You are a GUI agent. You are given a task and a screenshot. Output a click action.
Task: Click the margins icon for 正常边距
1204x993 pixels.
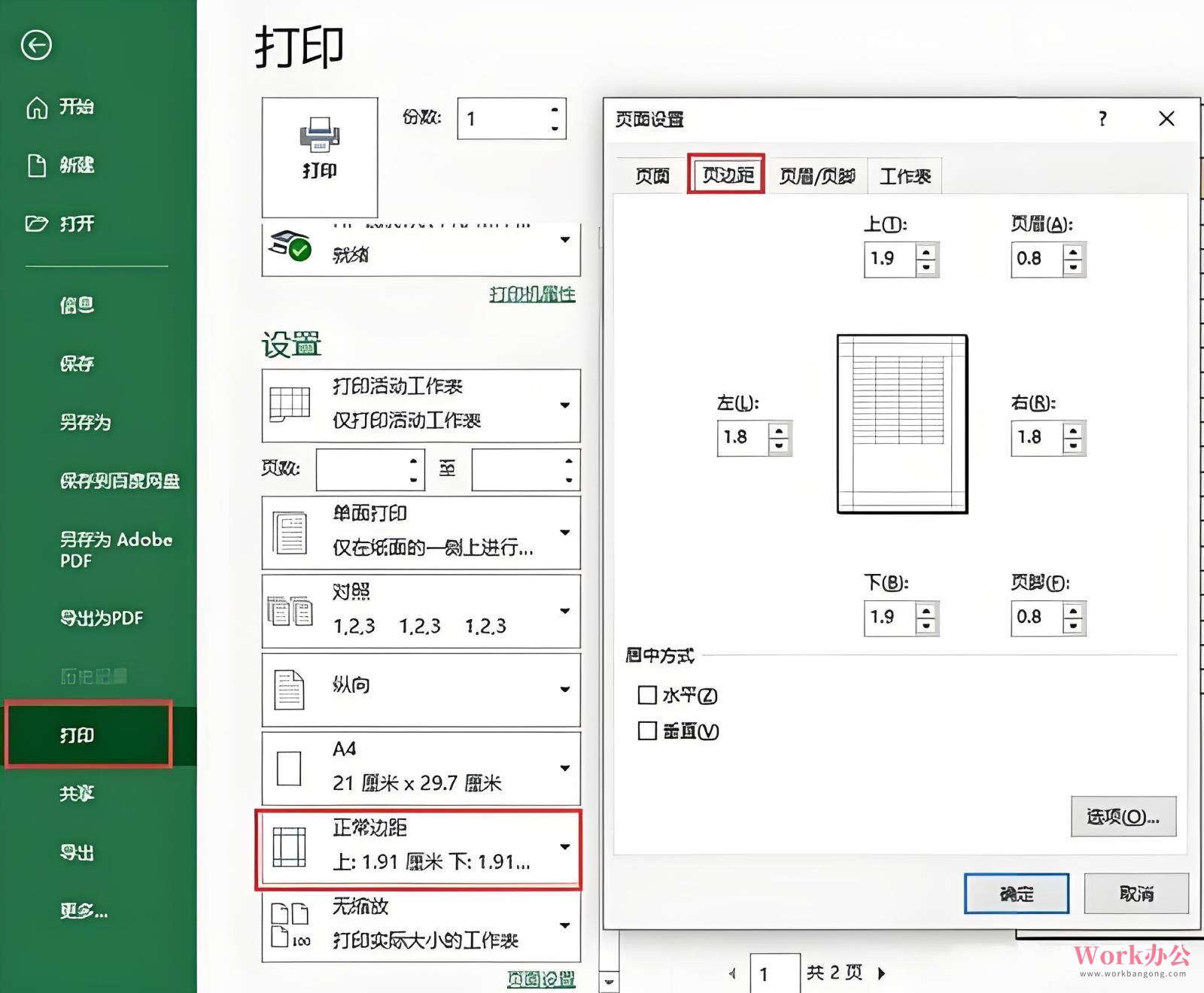[289, 847]
